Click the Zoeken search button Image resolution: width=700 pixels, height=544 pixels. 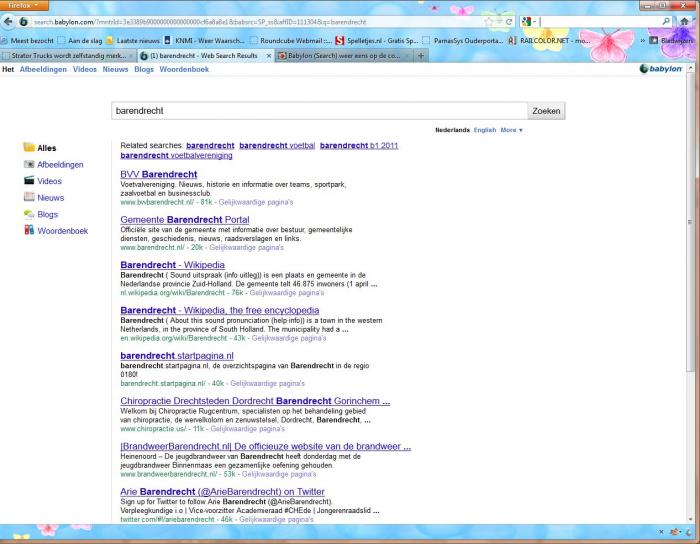pos(546,111)
